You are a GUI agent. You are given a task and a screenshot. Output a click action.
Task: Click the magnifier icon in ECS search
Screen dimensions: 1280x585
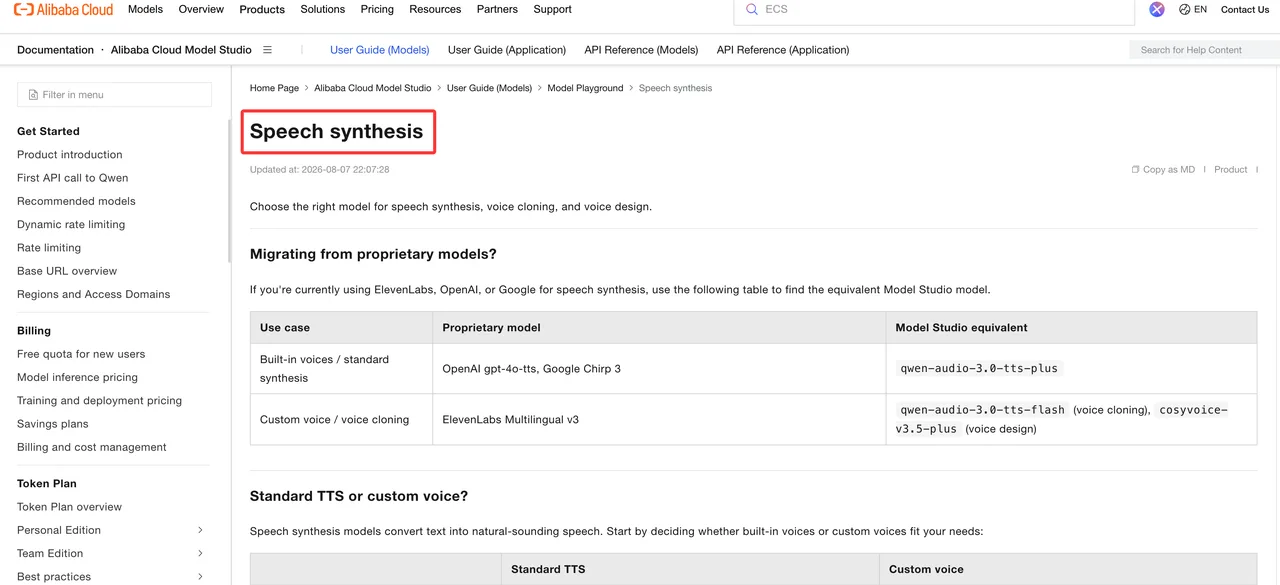click(752, 10)
